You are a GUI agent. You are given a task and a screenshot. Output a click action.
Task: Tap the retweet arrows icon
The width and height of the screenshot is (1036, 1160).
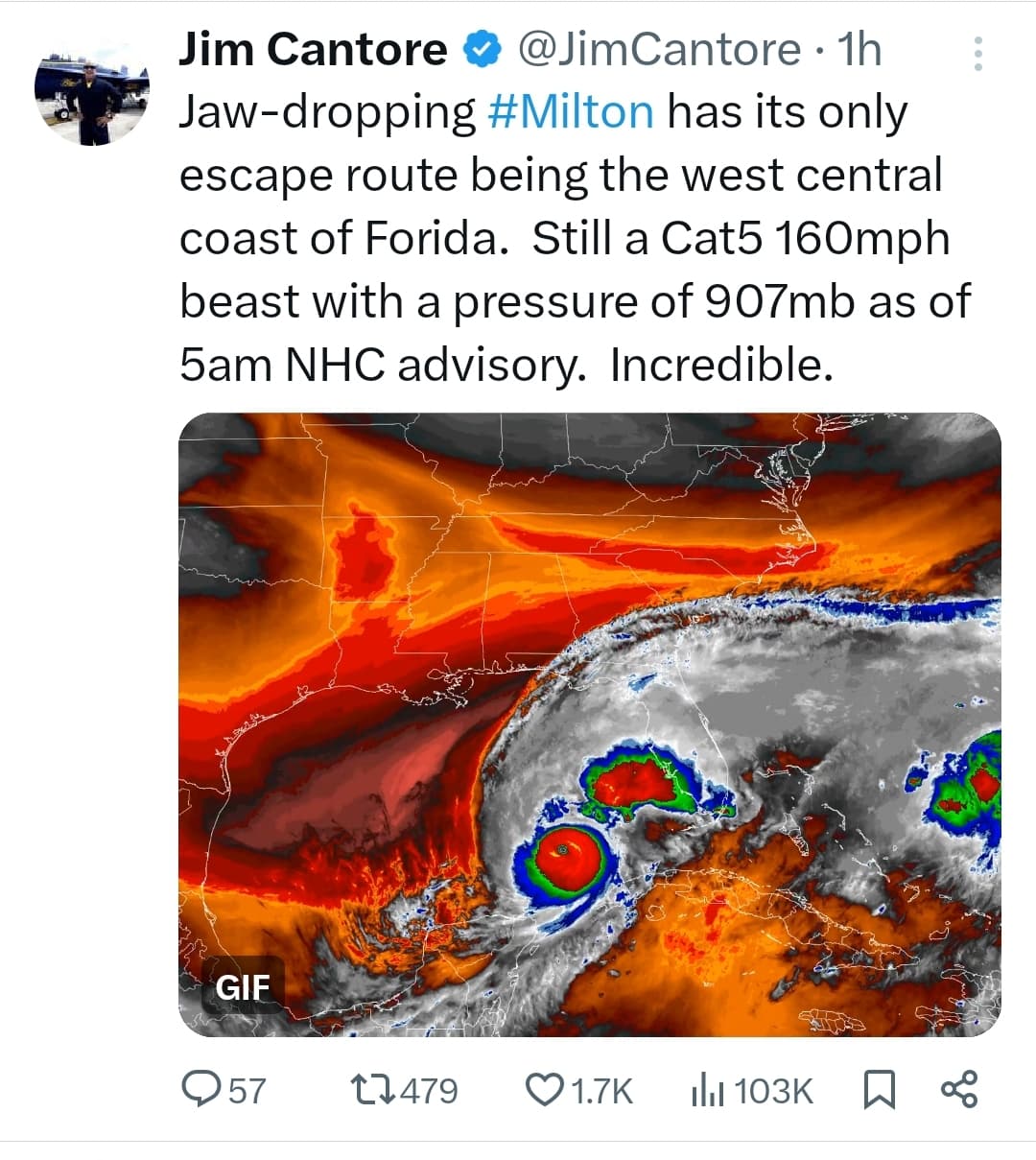(372, 1090)
